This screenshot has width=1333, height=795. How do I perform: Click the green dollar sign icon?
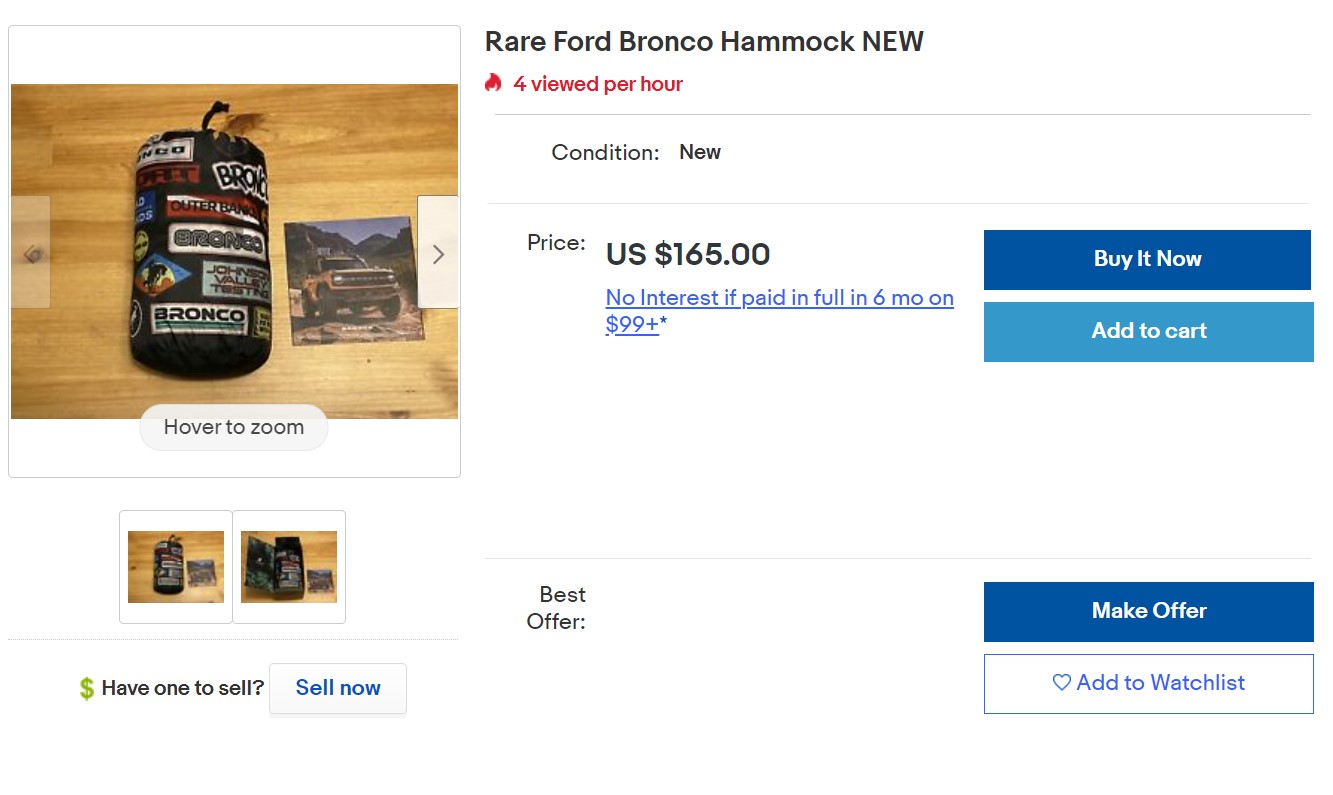click(87, 688)
